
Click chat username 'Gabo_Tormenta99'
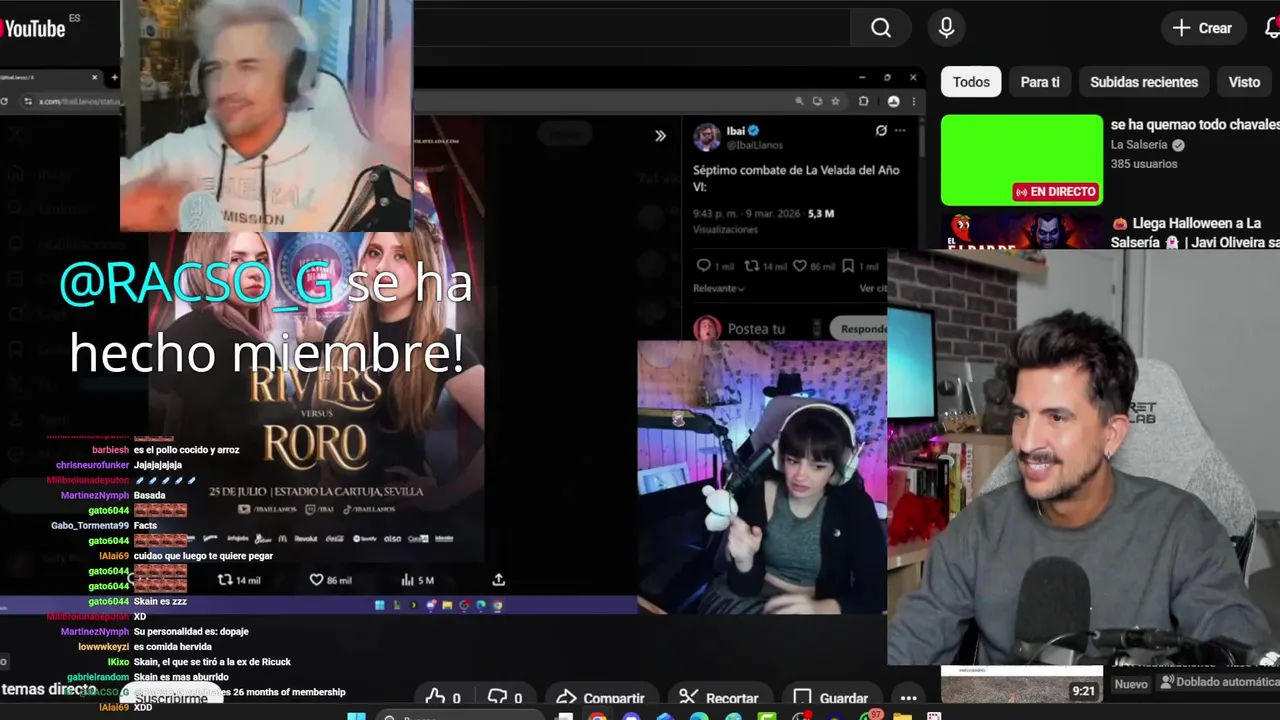90,526
